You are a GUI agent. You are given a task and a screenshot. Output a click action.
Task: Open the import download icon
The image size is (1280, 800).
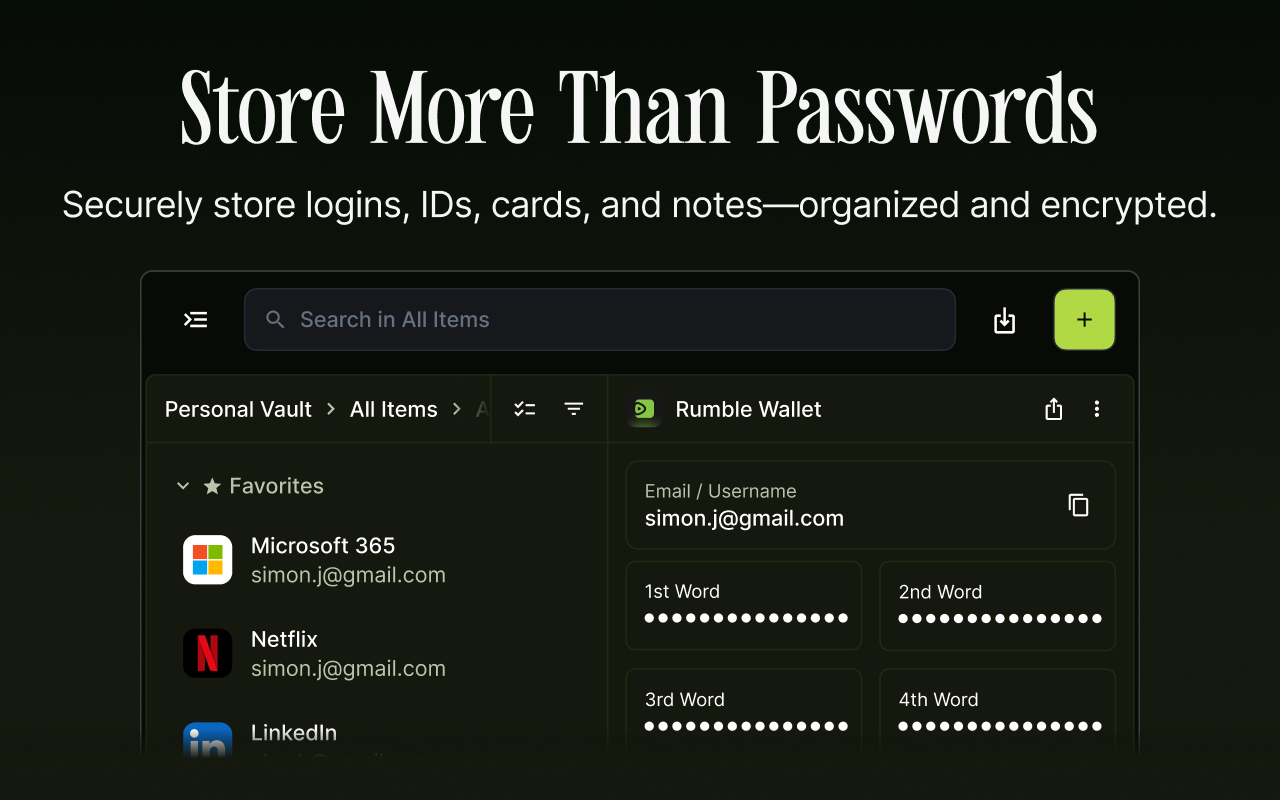tap(1004, 320)
